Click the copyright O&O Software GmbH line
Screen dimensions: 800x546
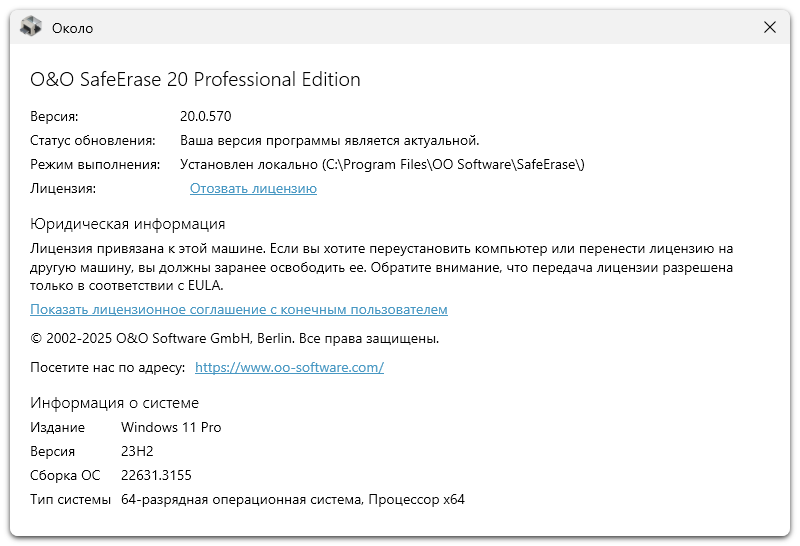(235, 338)
